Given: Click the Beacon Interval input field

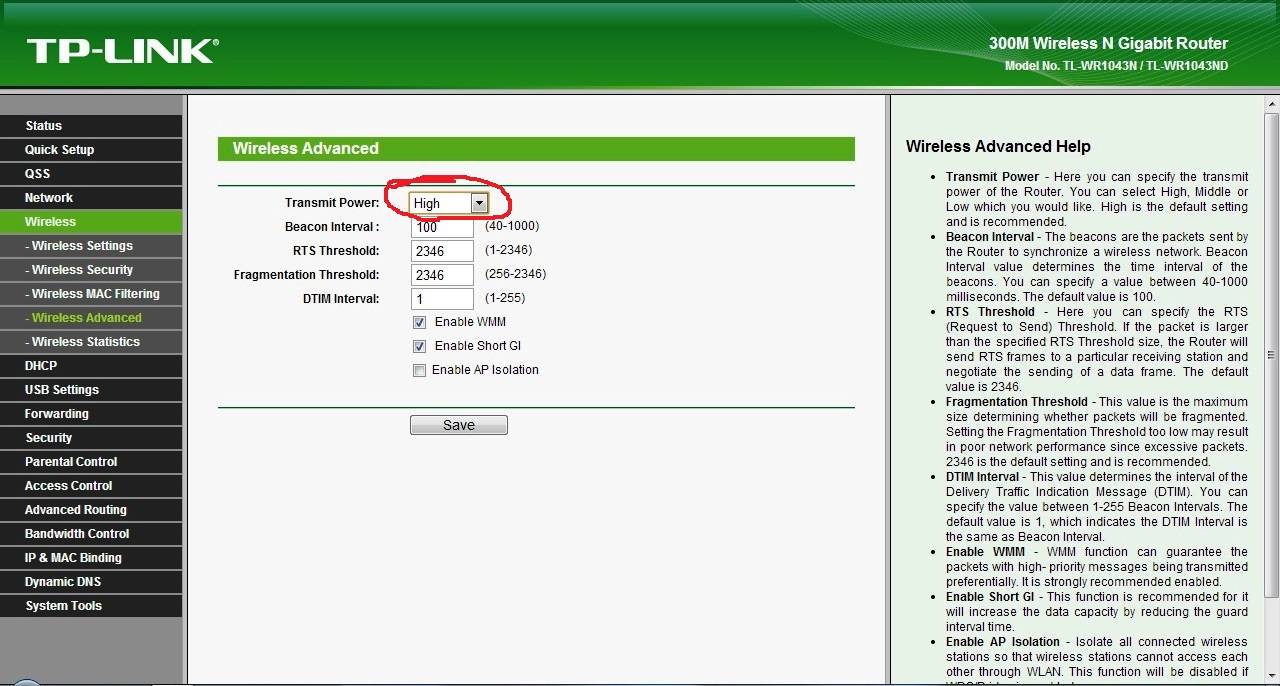Looking at the screenshot, I should pos(442,227).
